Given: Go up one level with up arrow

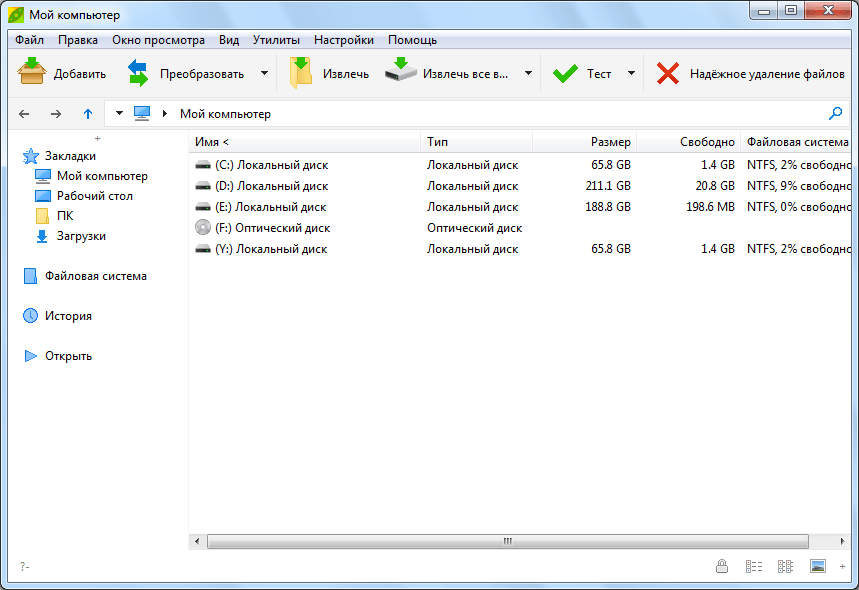Looking at the screenshot, I should (88, 114).
